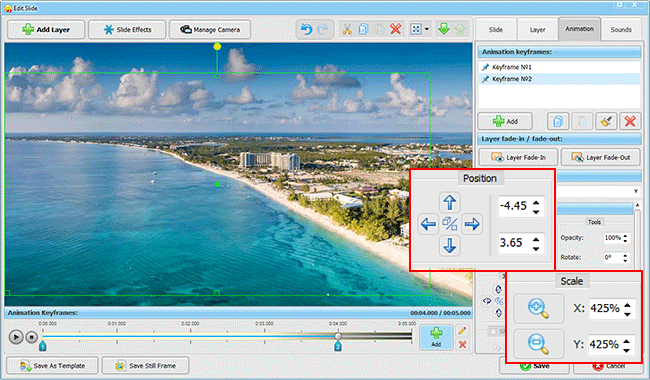Select keyframe marker 1 on timeline
Image resolution: width=650 pixels, height=380 pixels.
click(x=42, y=346)
